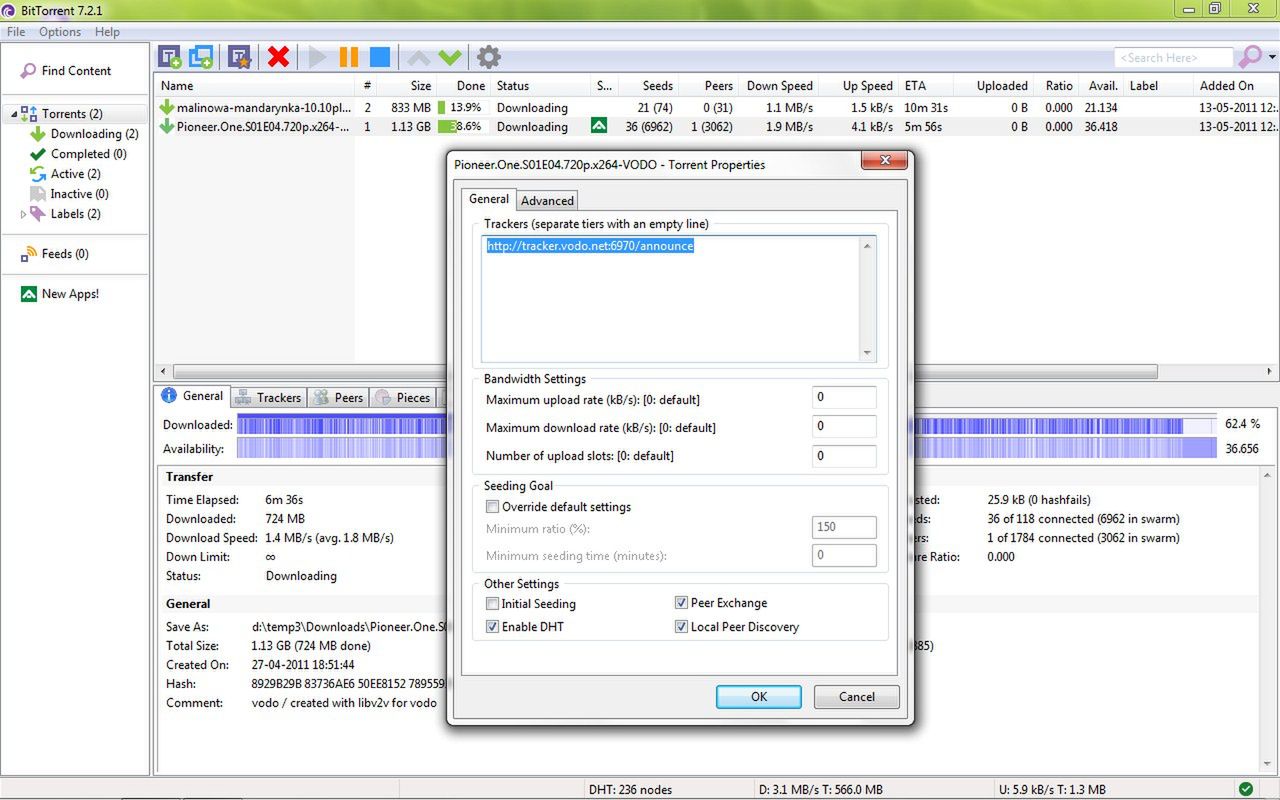This screenshot has height=800, width=1280.
Task: Click the Start torrent play icon
Action: coord(318,57)
